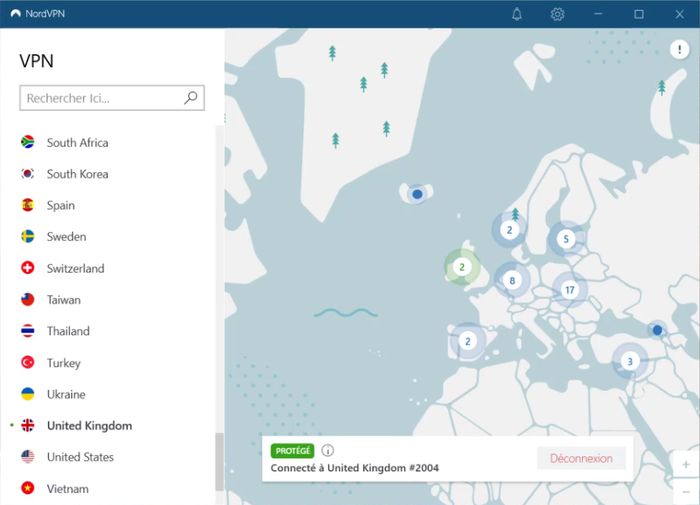Minimize the NordVPN window
700x505 pixels.
tap(598, 14)
